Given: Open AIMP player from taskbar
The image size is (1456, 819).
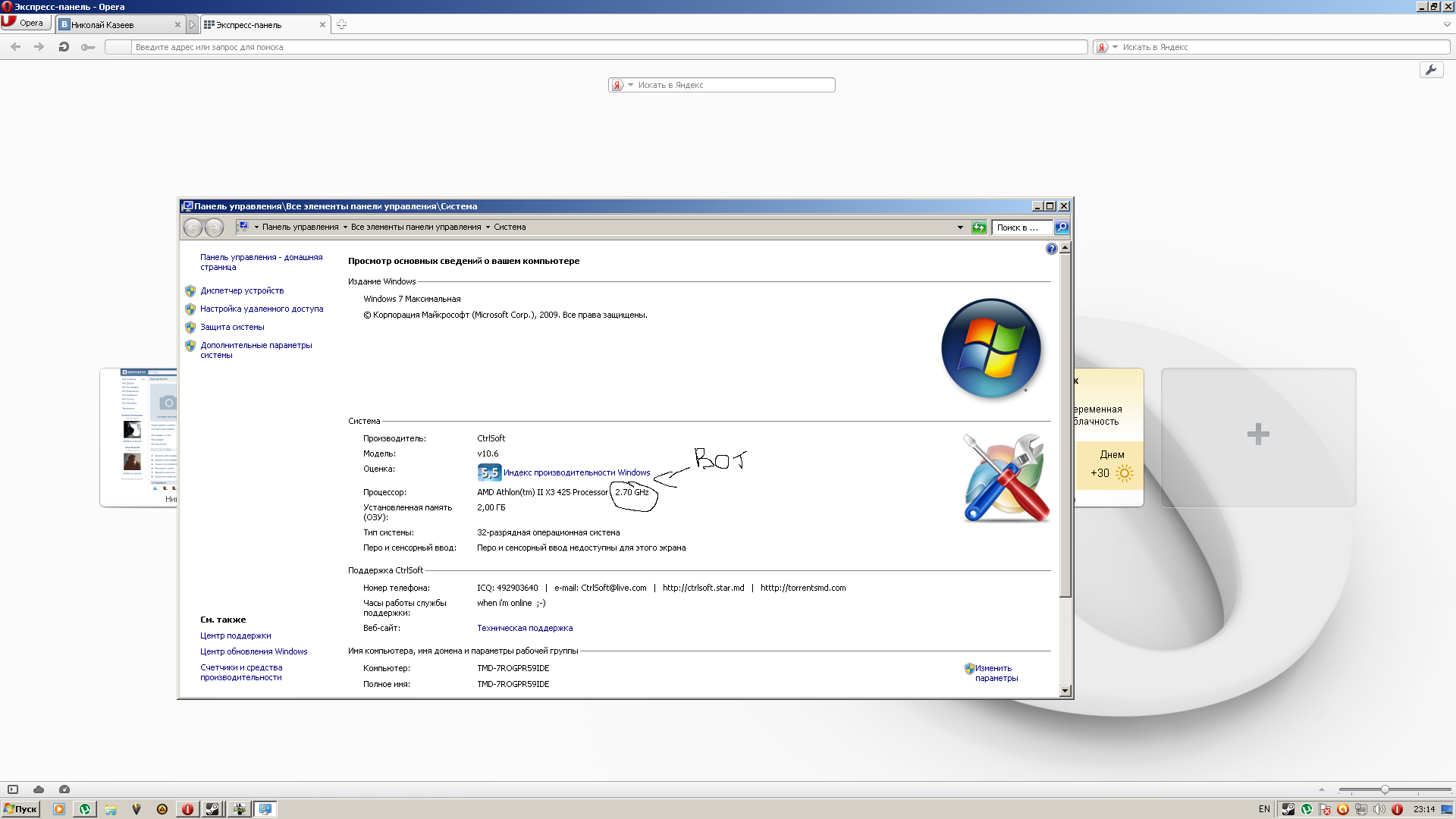Looking at the screenshot, I should [x=162, y=809].
